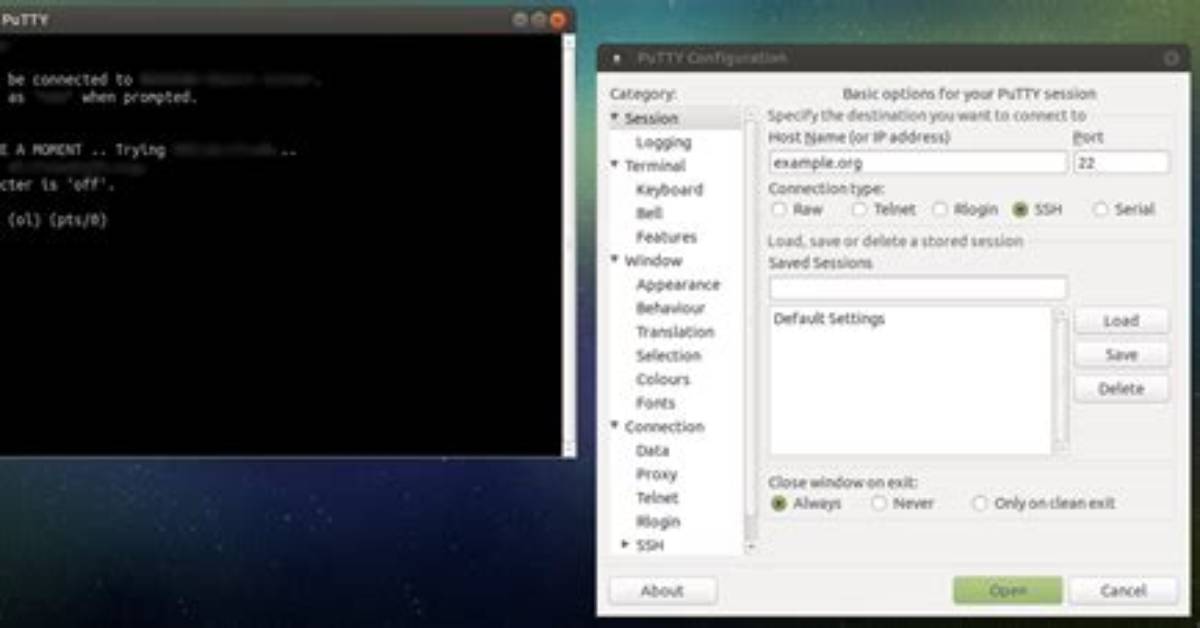Cancel the PuTTY Configuration dialog
Image resolution: width=1200 pixels, height=628 pixels.
(1123, 591)
